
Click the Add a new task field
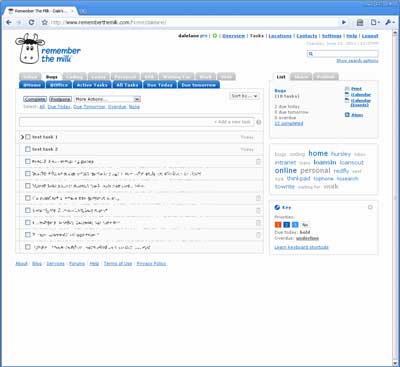(137, 122)
